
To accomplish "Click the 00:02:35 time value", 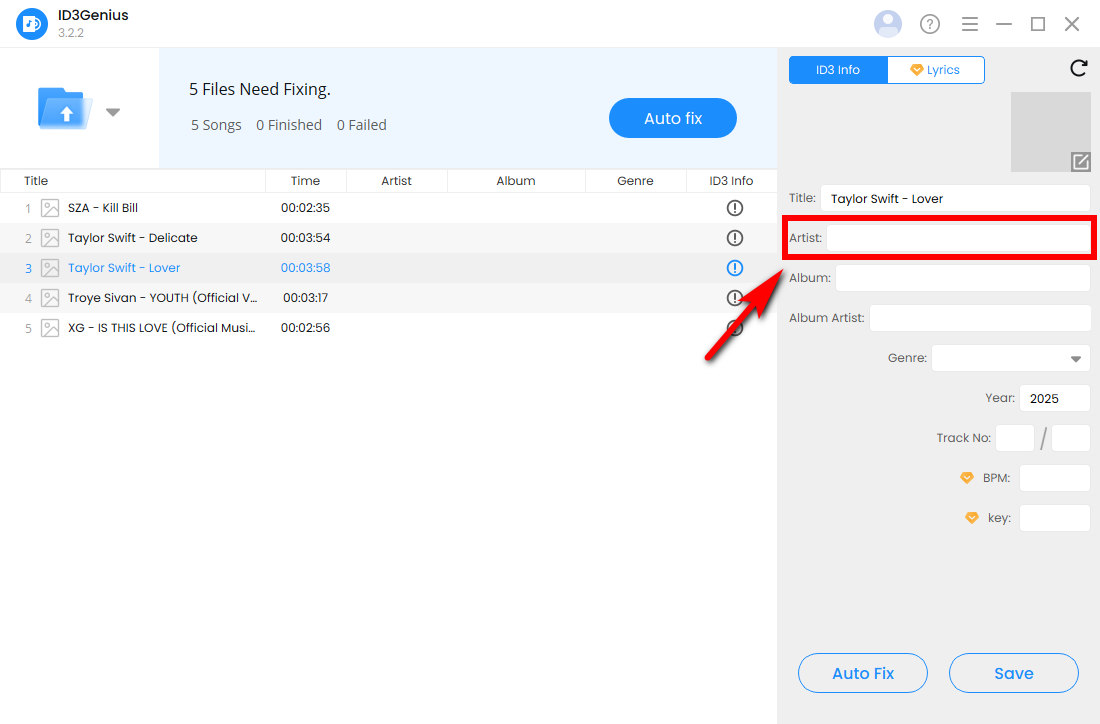I will point(305,208).
